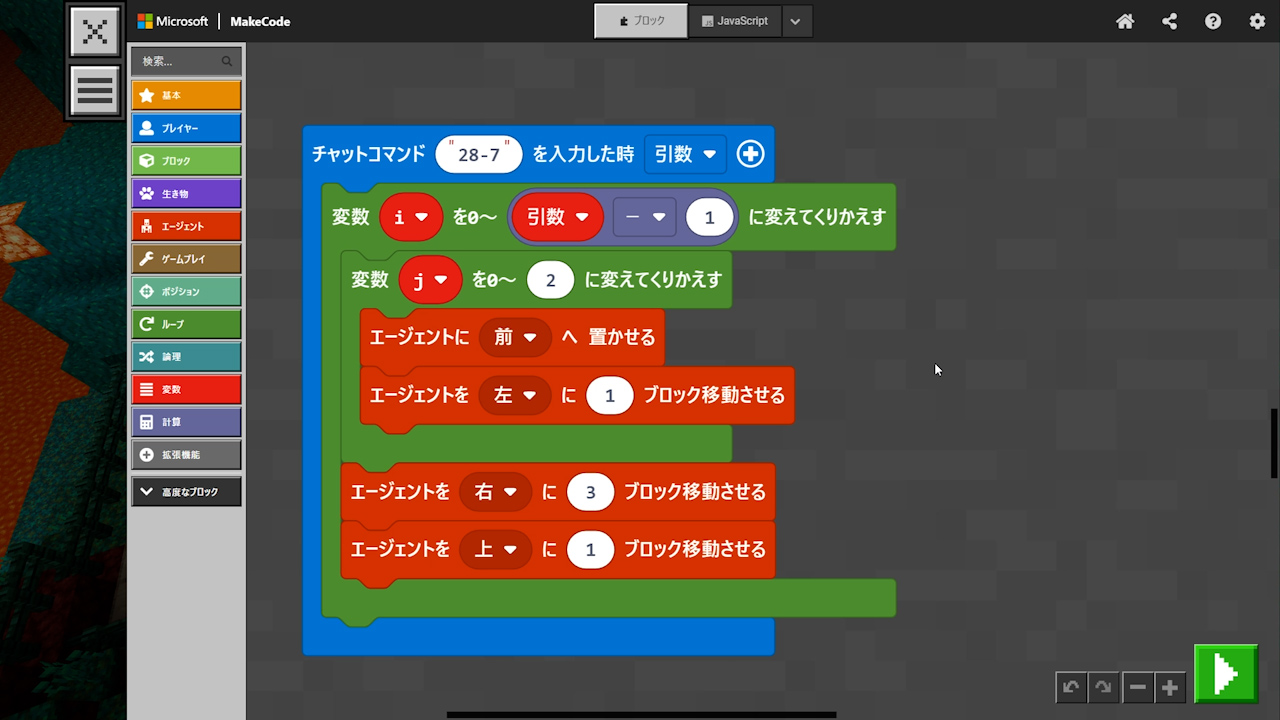The height and width of the screenshot is (720, 1280).
Task: Open the エージェント block category
Action: click(x=186, y=226)
